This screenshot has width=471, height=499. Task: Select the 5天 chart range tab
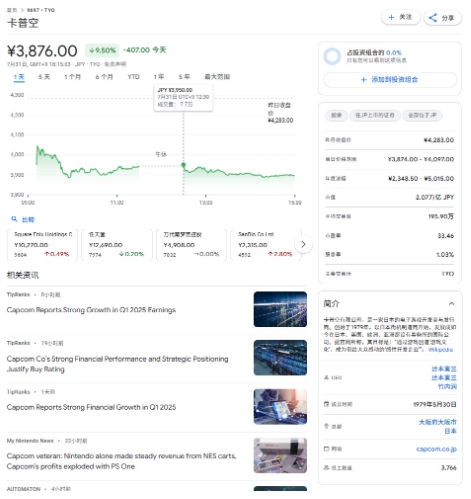click(44, 77)
